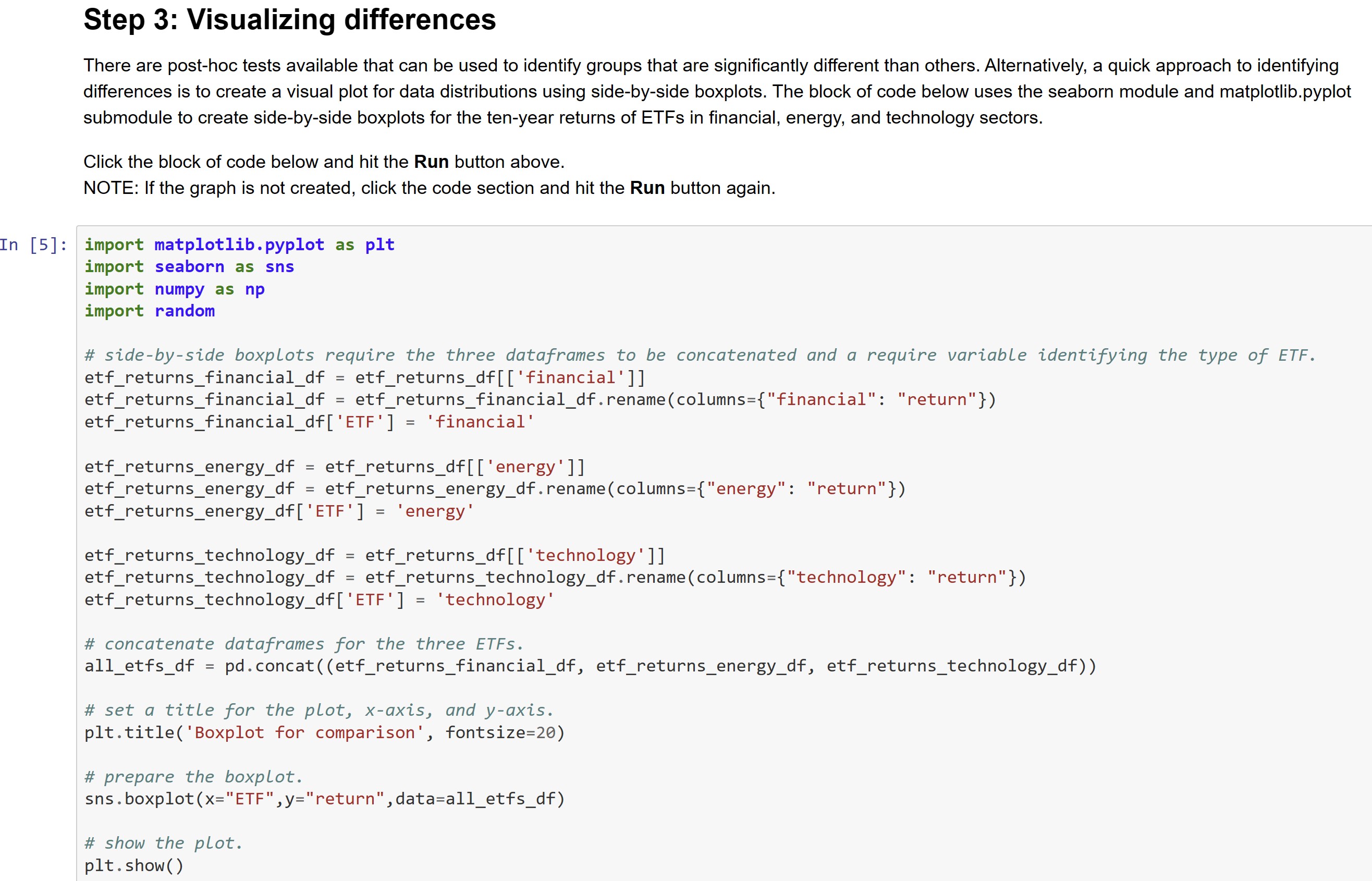Click the sns.boxplot code line
The width and height of the screenshot is (1372, 881).
point(324,799)
